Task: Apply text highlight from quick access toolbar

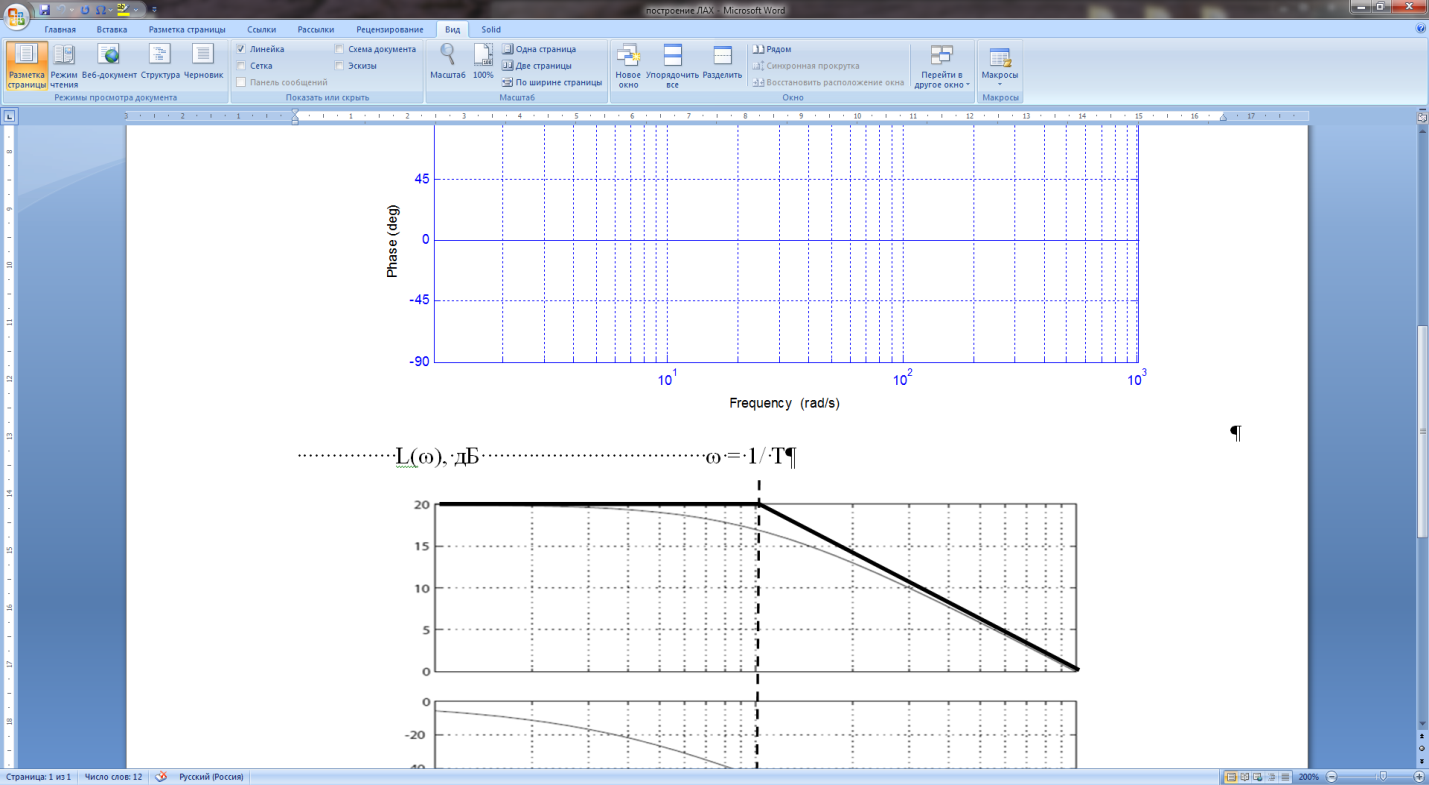Action: coord(123,9)
